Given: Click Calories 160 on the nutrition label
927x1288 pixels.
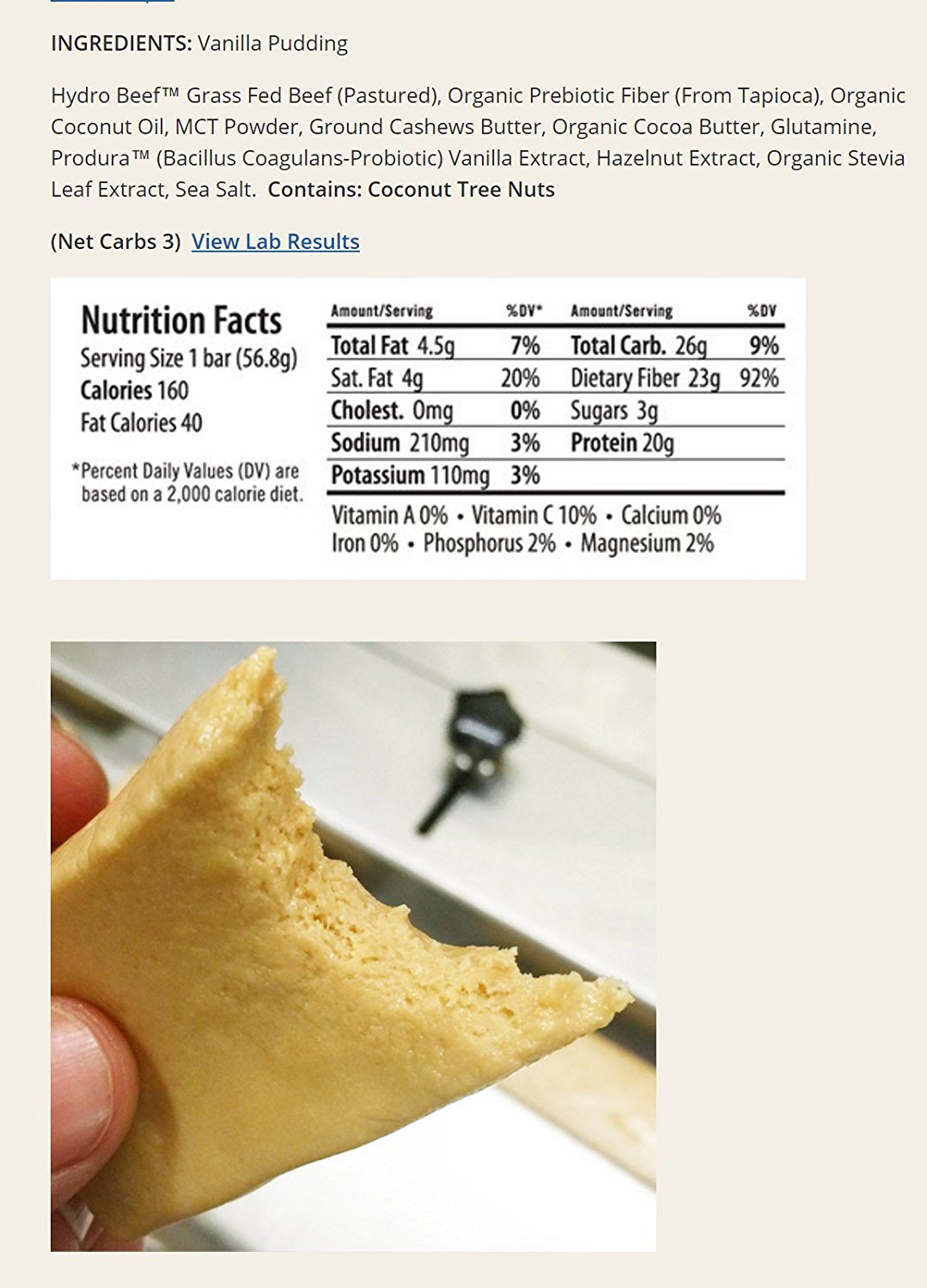Looking at the screenshot, I should pos(134,391).
